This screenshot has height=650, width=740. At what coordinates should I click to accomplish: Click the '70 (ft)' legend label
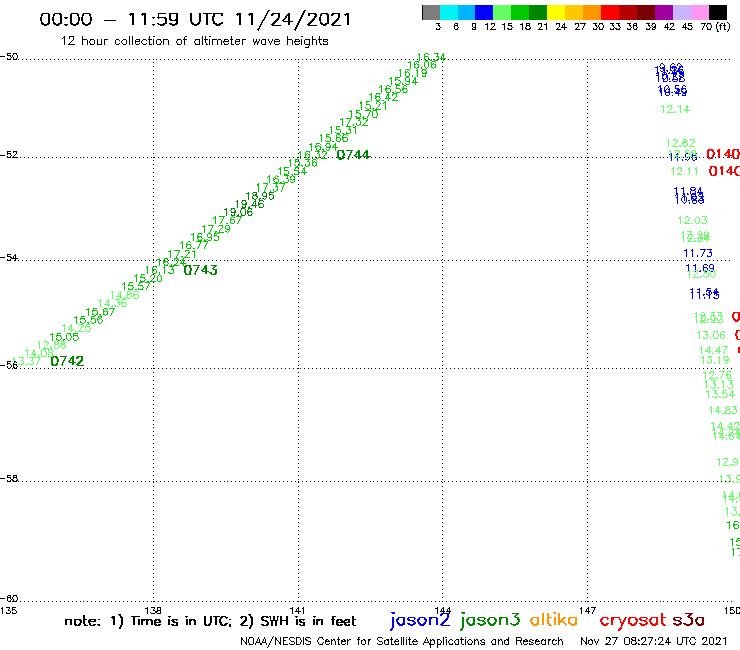tap(715, 26)
